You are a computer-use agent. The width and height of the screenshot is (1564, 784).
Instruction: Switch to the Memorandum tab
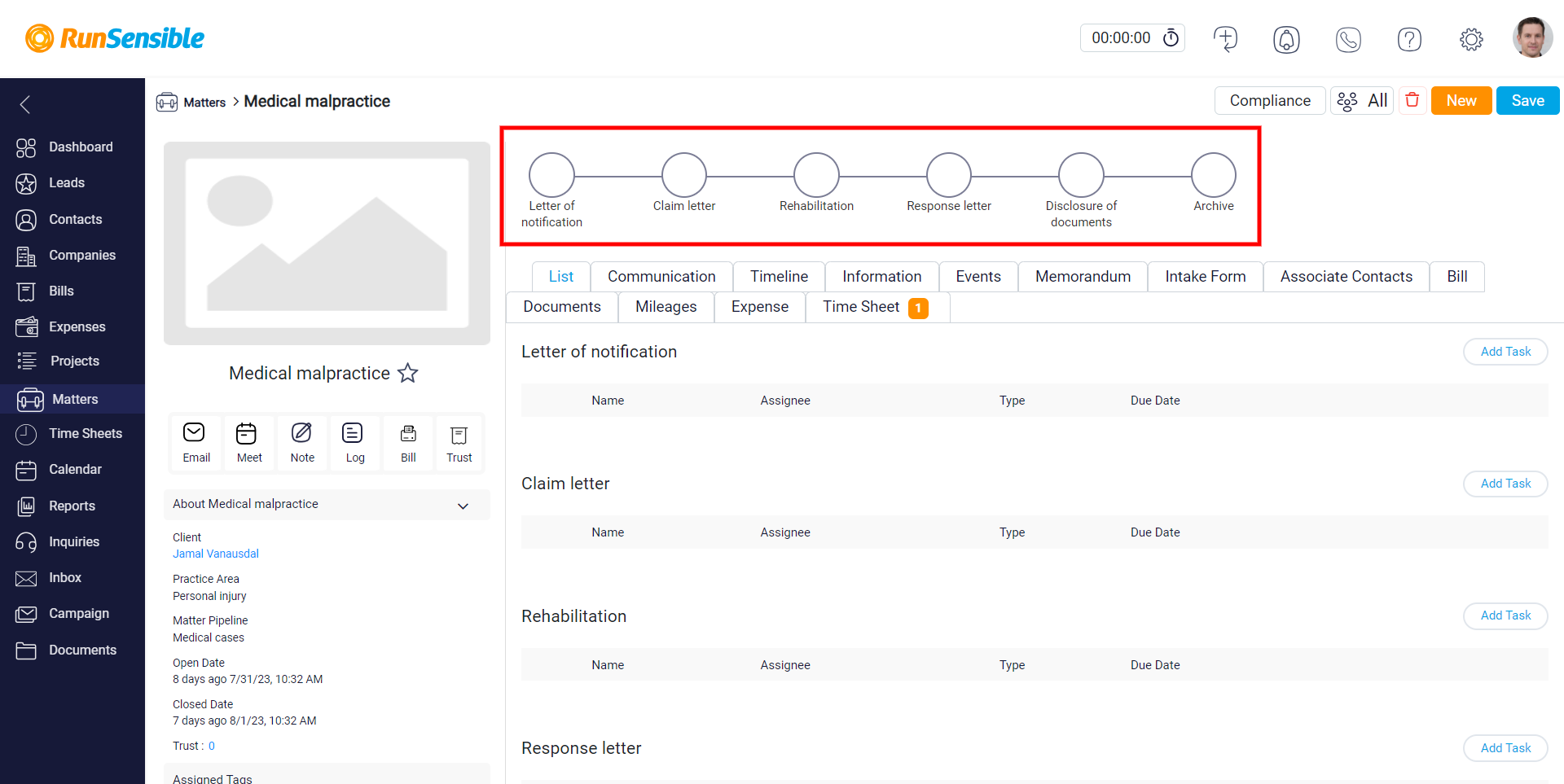pos(1083,277)
